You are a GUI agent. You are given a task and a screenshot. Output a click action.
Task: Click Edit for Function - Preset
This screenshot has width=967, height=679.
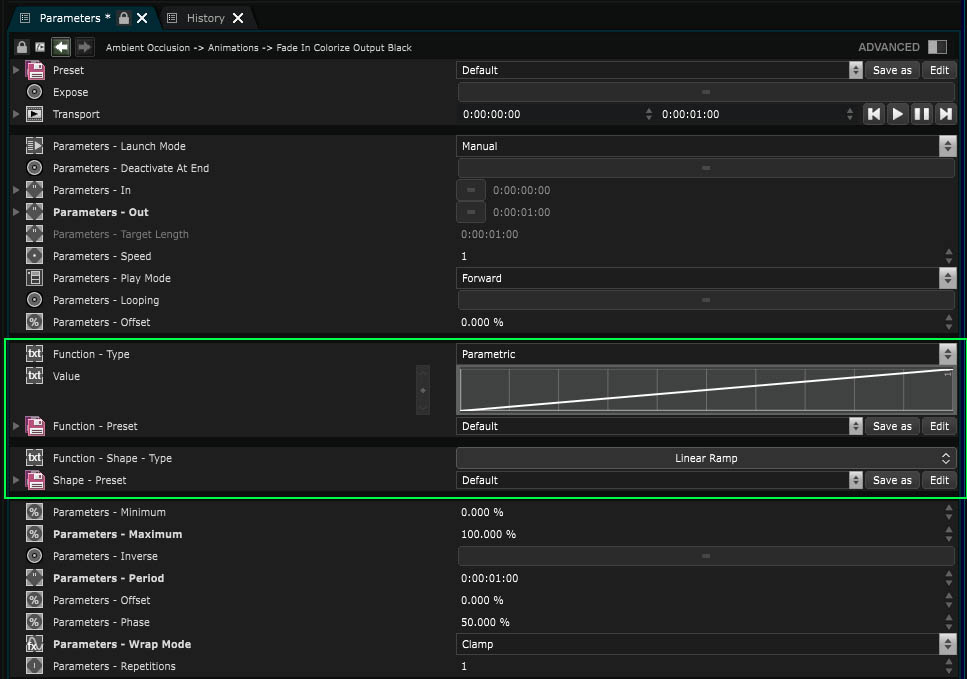click(939, 426)
